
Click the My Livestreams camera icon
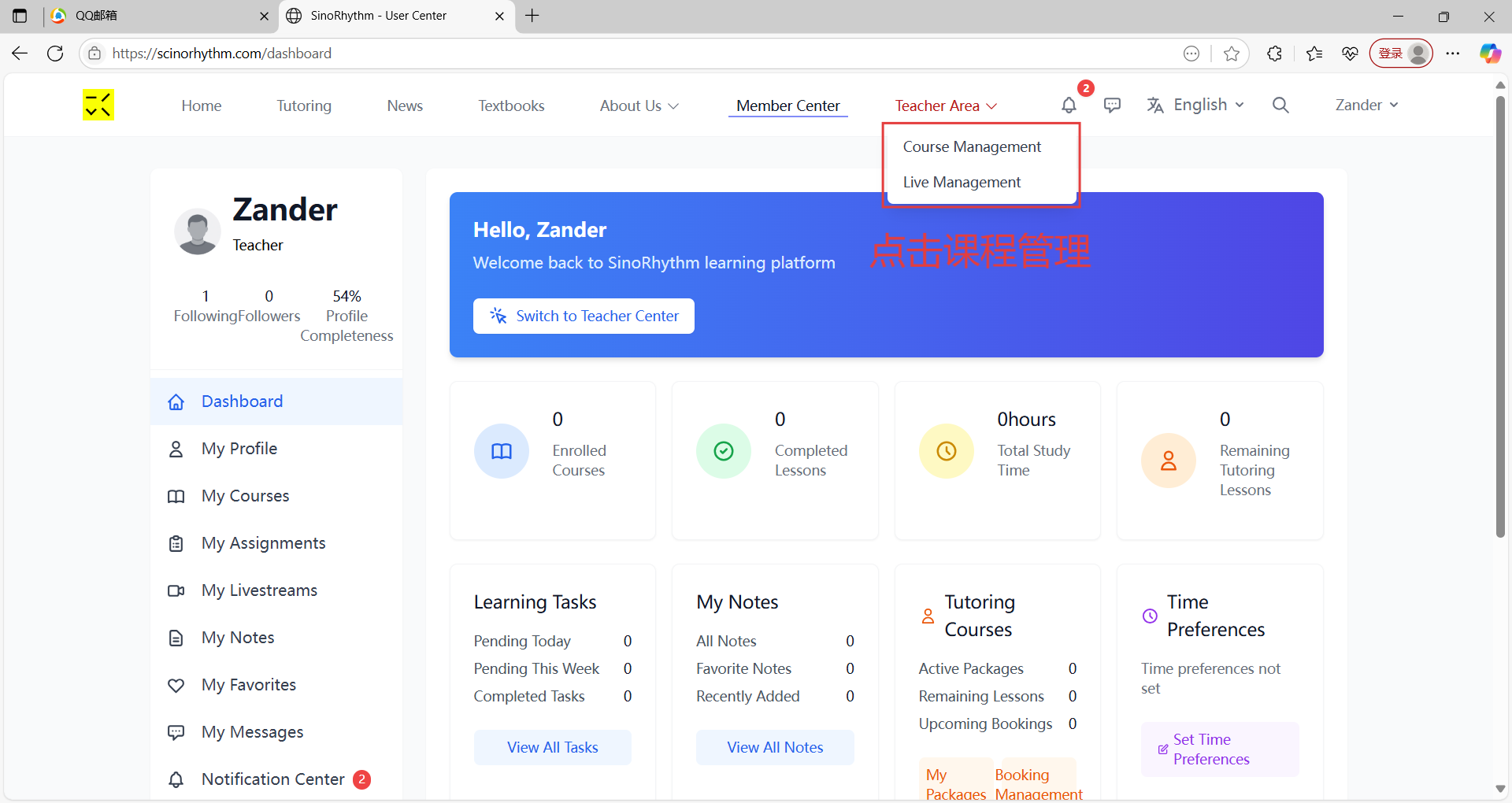point(176,590)
